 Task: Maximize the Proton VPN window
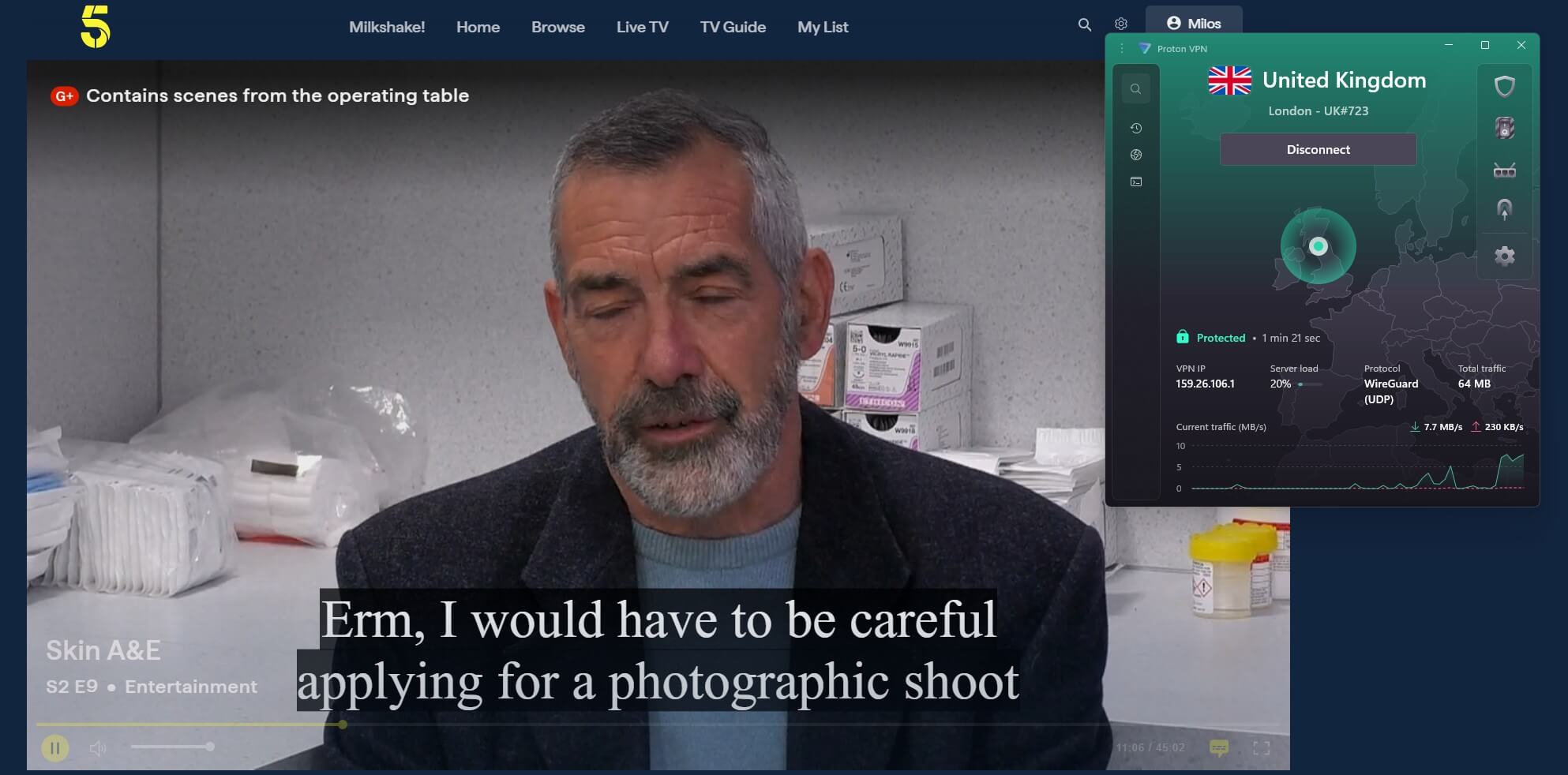1485,45
